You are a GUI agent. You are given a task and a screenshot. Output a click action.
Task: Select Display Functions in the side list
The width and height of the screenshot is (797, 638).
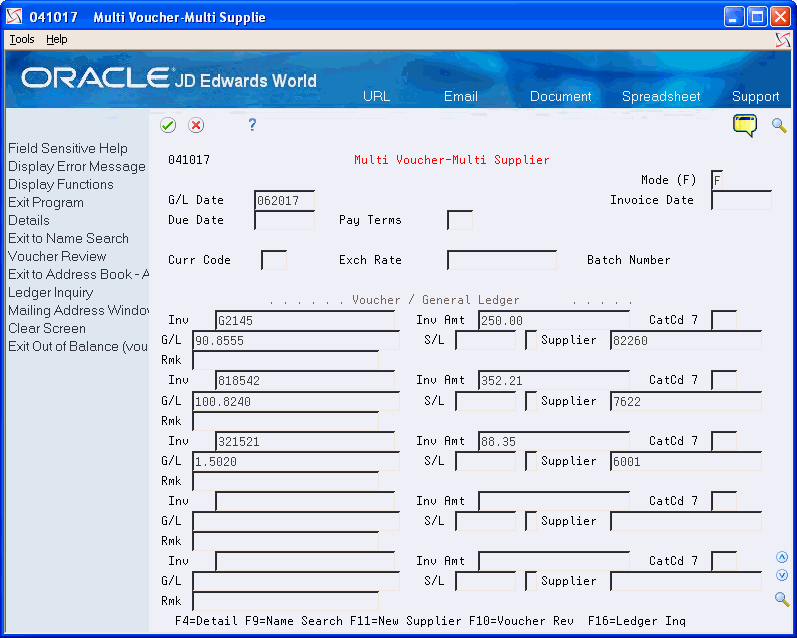60,185
